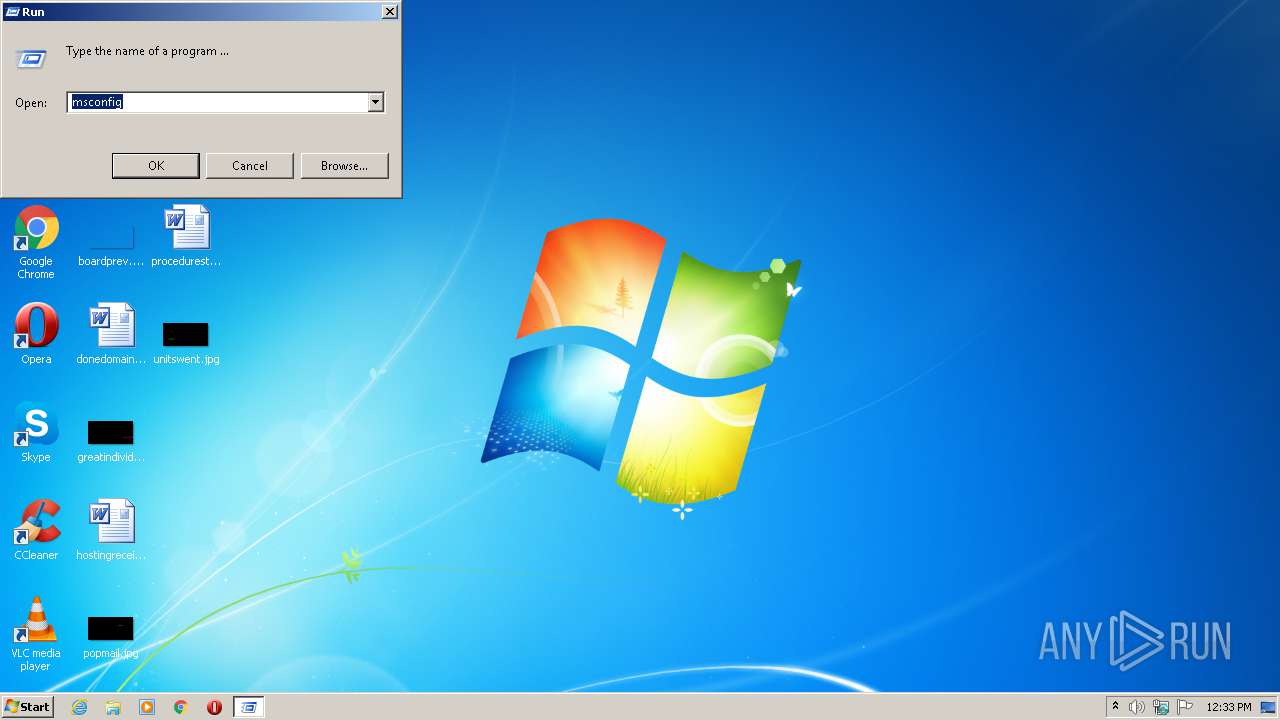Image resolution: width=1280 pixels, height=720 pixels.
Task: Show hidden system tray icons
Action: (x=1115, y=707)
